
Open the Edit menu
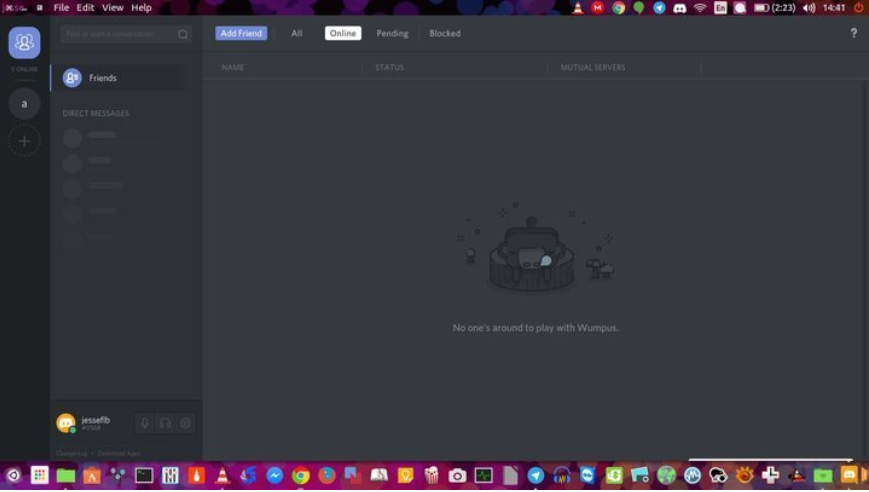[x=85, y=8]
